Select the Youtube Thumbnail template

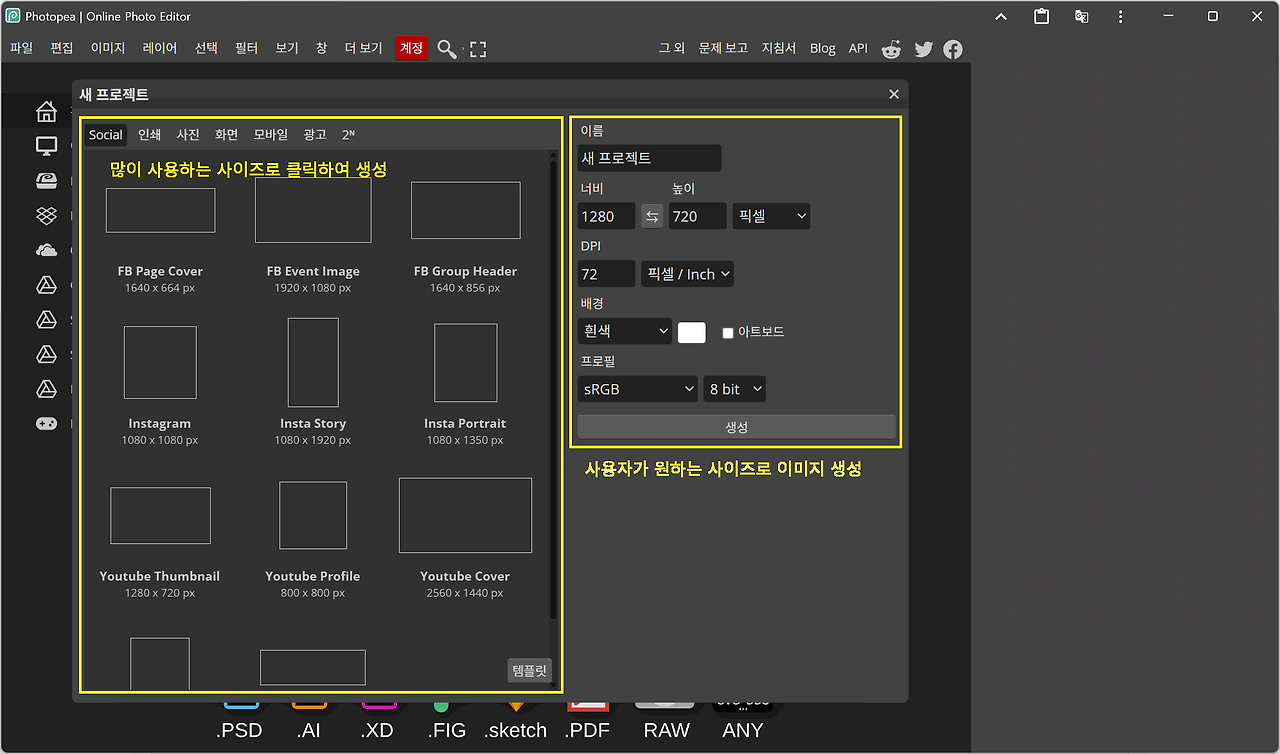pyautogui.click(x=160, y=543)
